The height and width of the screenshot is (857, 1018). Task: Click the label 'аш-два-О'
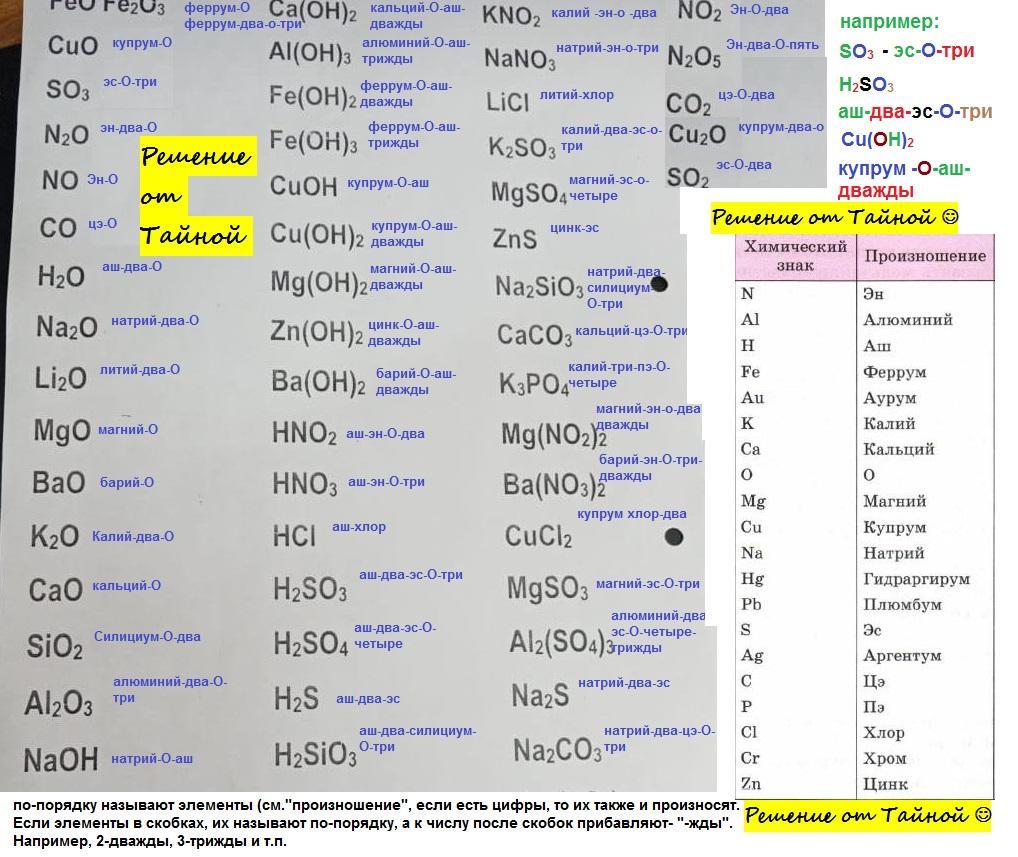(x=132, y=266)
